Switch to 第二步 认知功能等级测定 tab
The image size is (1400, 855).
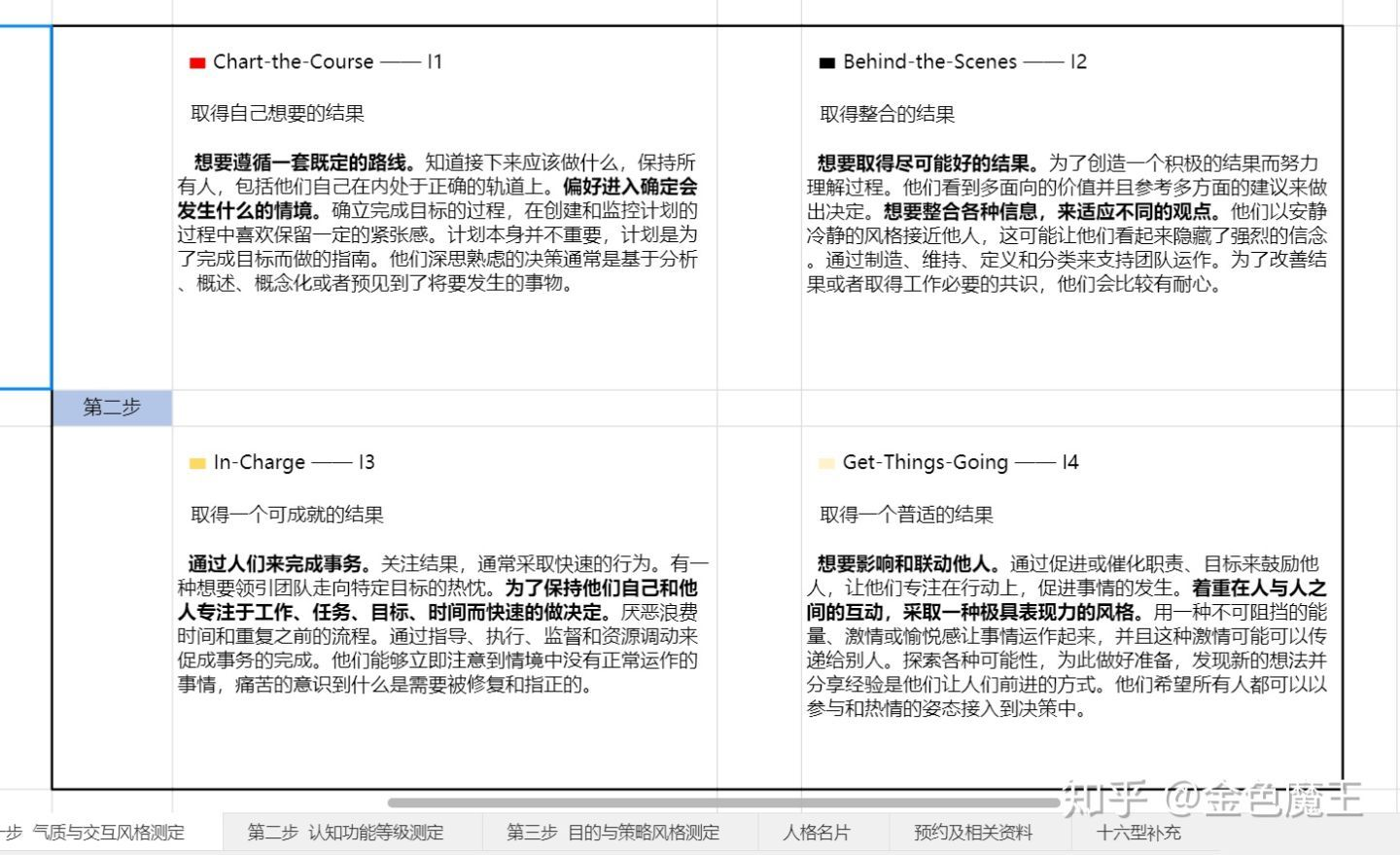(x=345, y=833)
